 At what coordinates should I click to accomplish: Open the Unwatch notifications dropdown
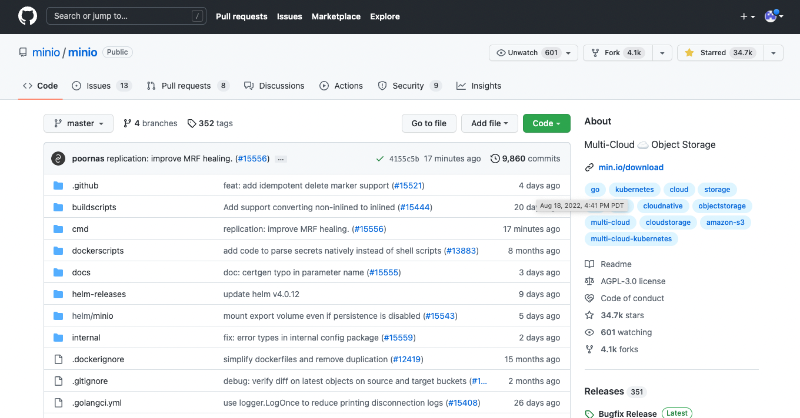pyautogui.click(x=533, y=53)
